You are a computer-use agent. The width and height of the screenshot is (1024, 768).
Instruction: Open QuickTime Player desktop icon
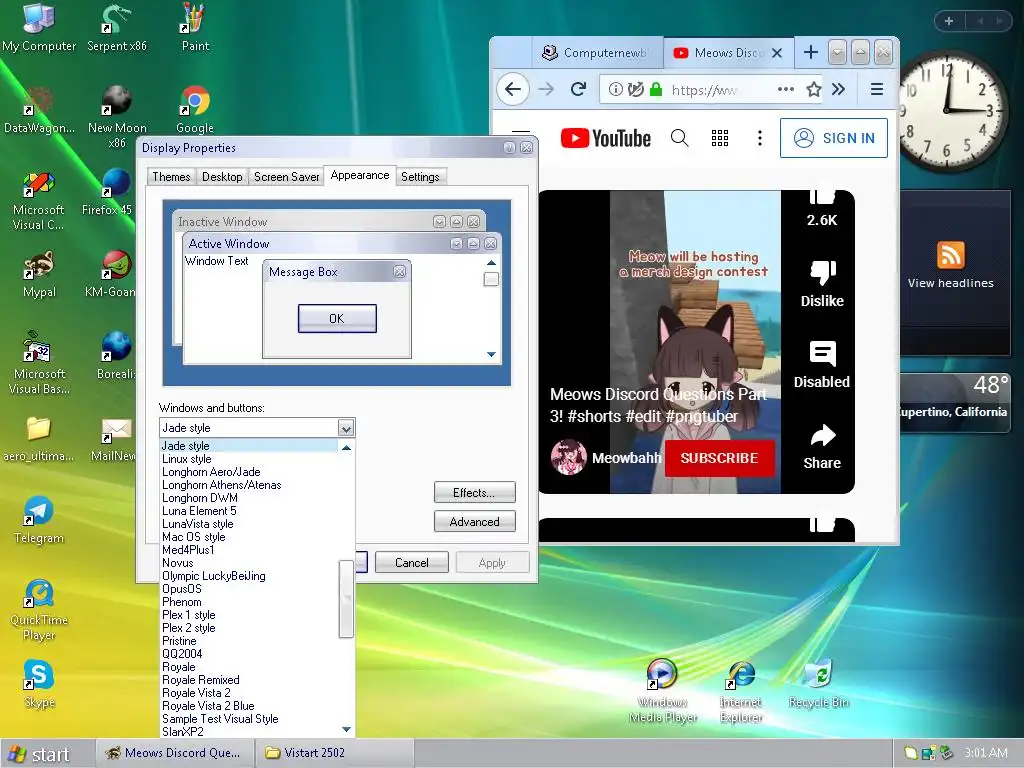(39, 610)
